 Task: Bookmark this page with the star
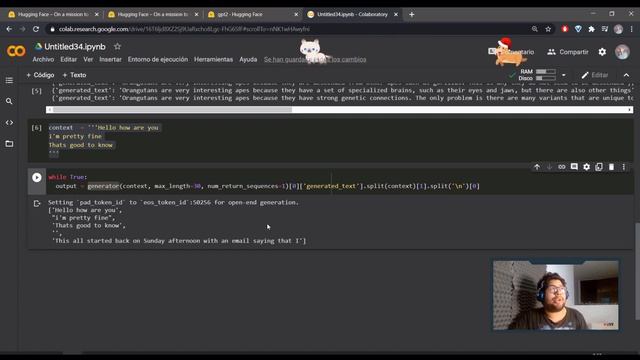pos(548,29)
